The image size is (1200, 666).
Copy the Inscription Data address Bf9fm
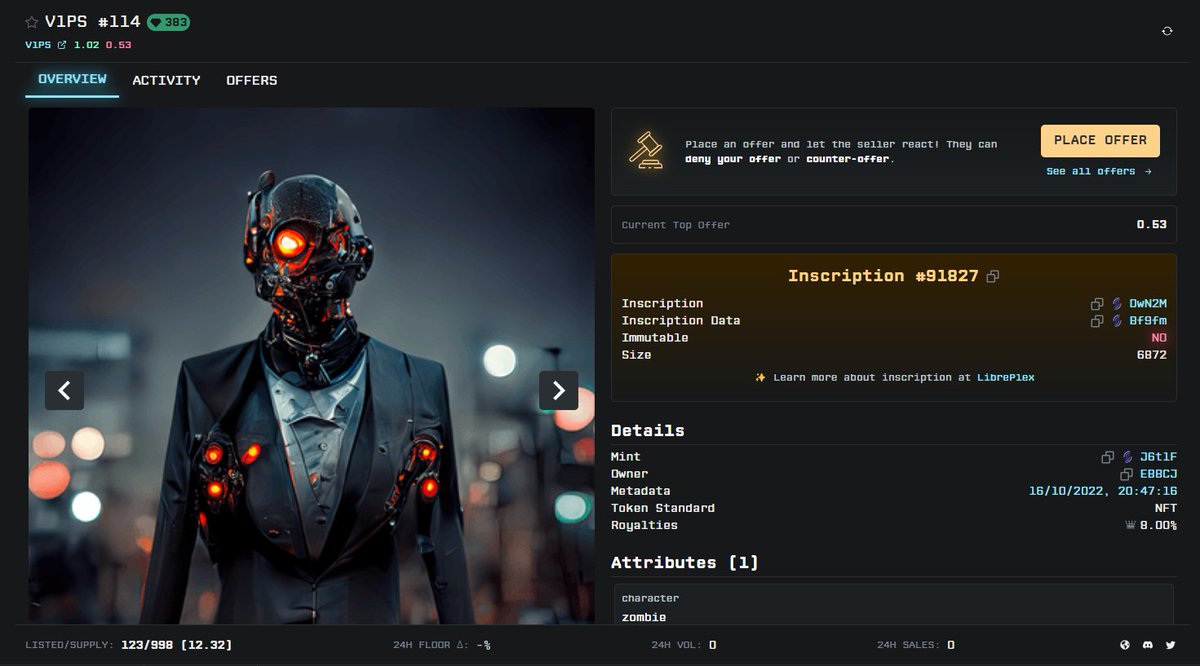(x=1096, y=321)
